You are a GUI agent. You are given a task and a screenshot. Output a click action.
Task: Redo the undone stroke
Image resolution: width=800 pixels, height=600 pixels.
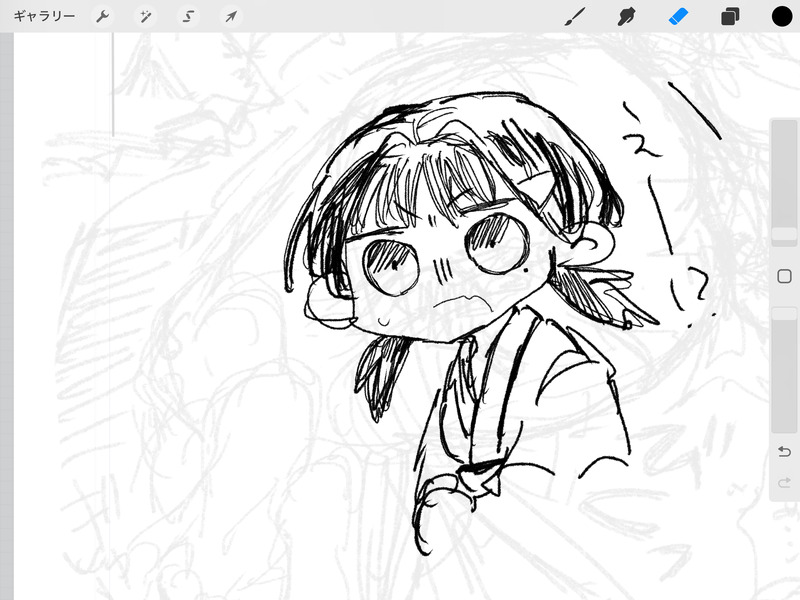[x=784, y=482]
